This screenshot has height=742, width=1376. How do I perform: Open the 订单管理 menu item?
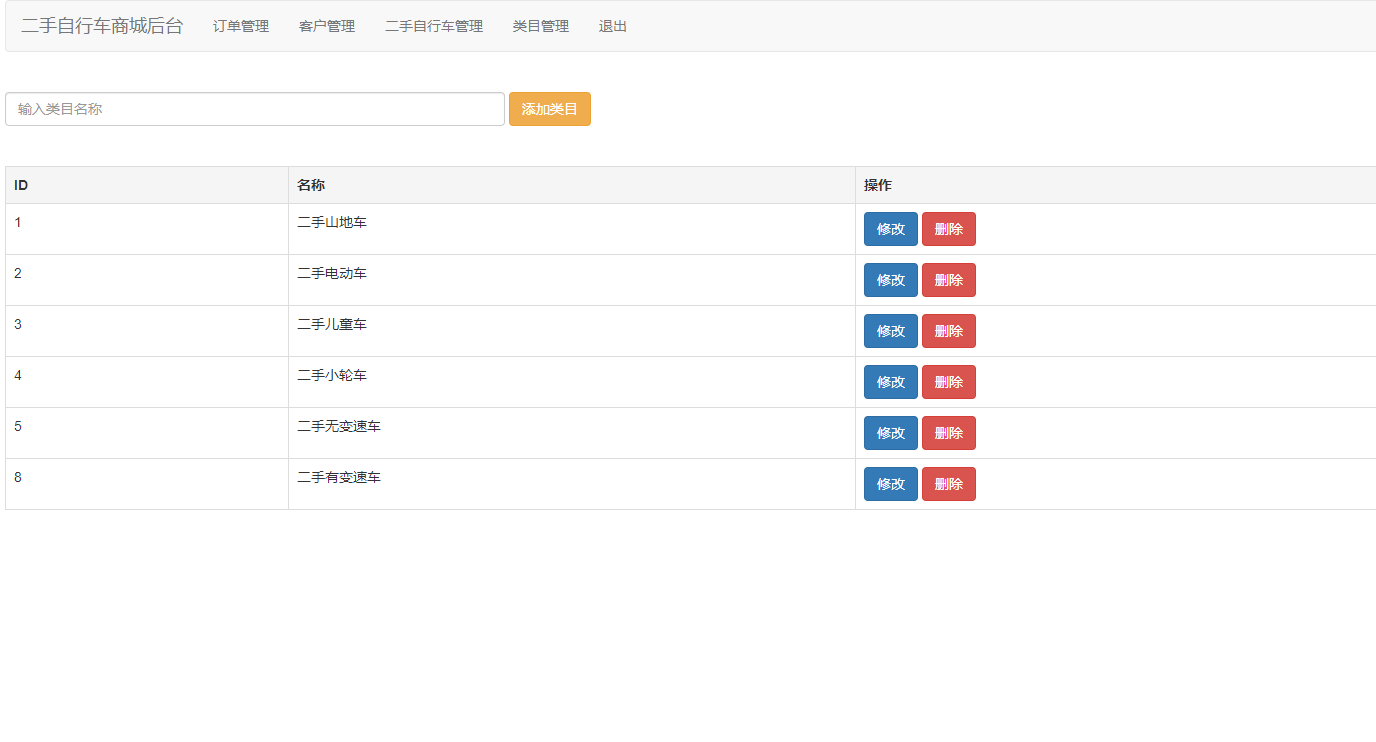240,26
